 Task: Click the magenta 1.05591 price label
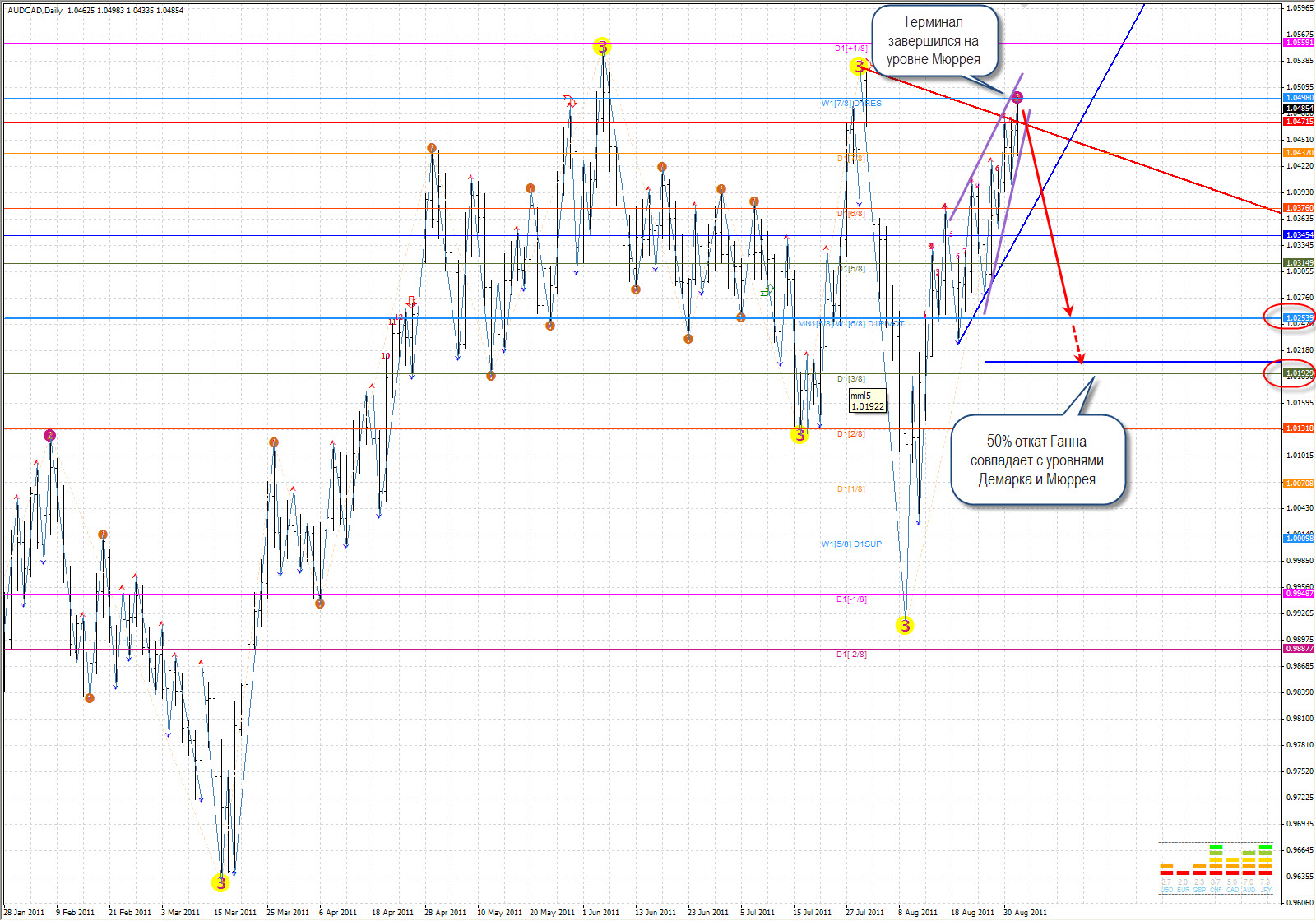pos(1299,42)
